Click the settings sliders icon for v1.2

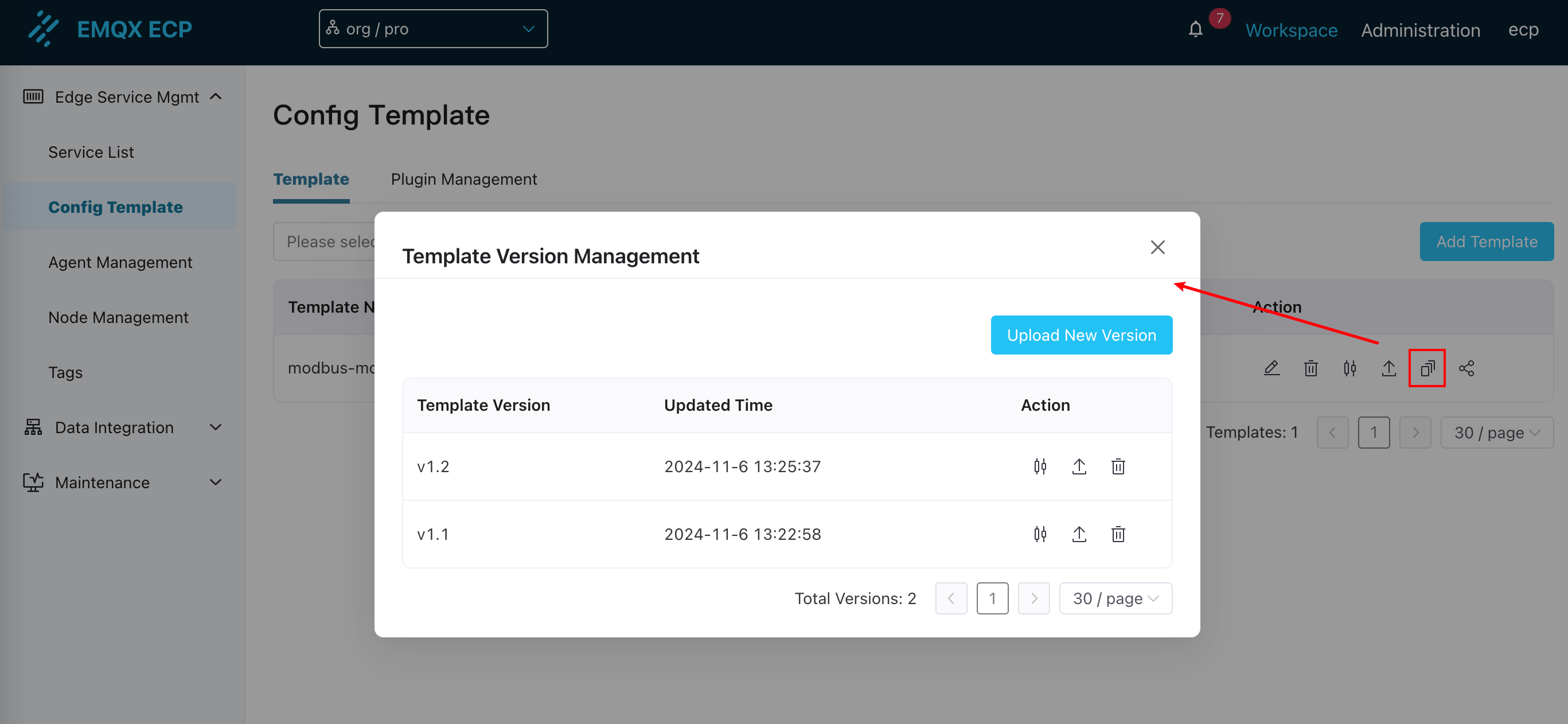click(x=1040, y=466)
